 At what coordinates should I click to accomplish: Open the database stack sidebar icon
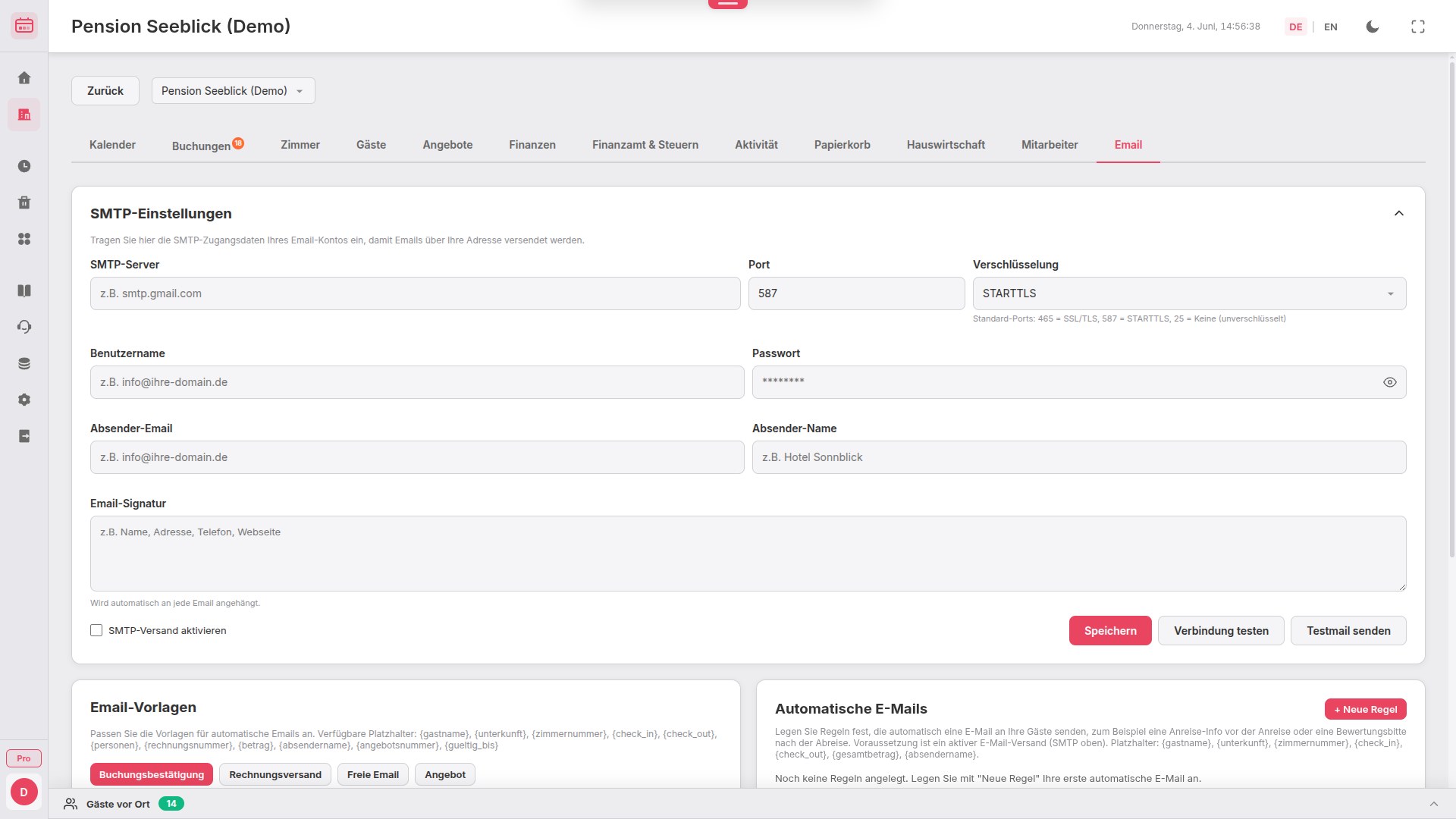click(24, 363)
